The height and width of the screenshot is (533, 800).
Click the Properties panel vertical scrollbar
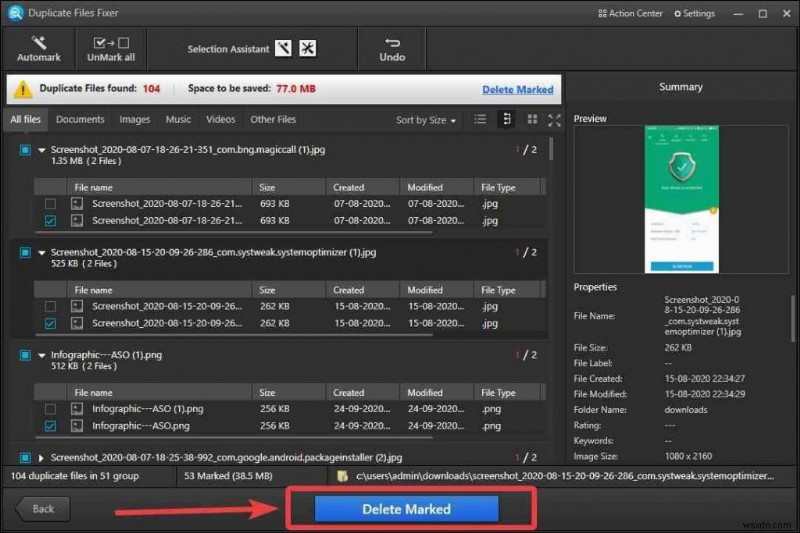click(792, 318)
